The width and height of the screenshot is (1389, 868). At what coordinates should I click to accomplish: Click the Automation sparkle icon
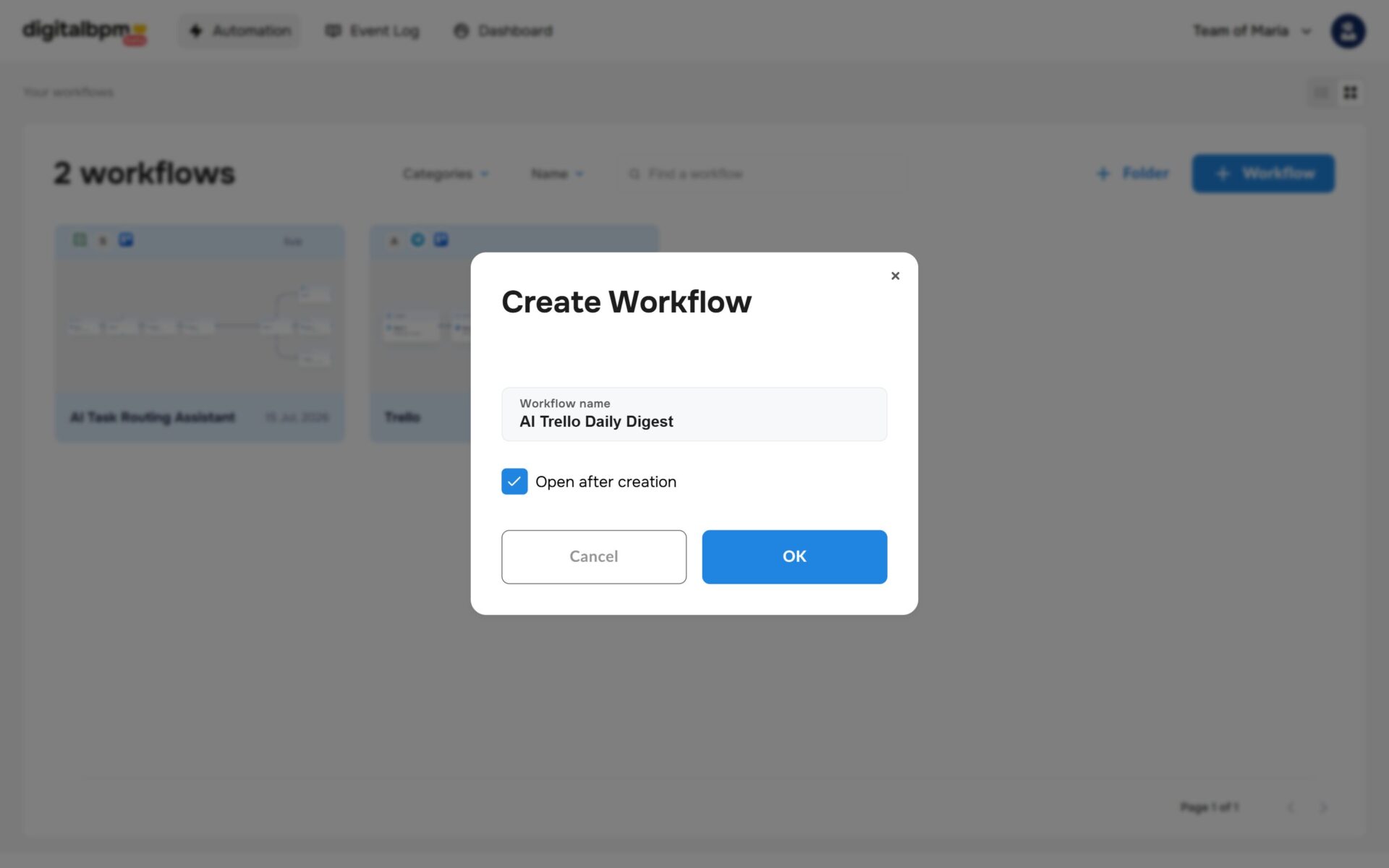click(x=195, y=31)
